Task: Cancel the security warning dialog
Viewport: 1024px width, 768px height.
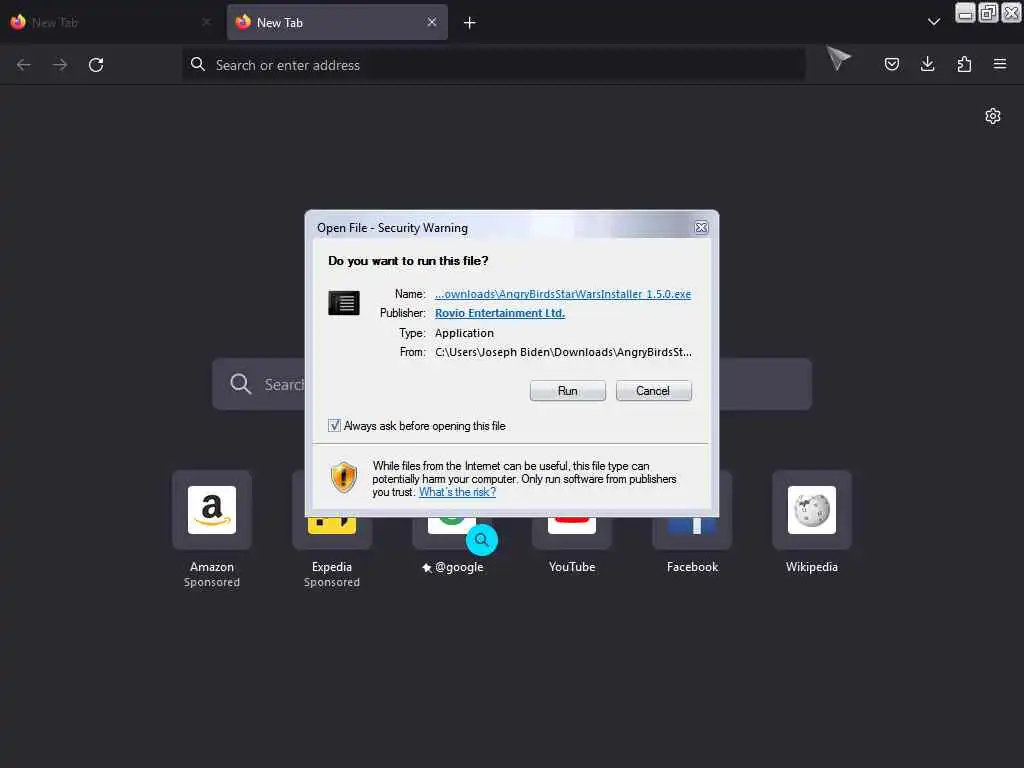Action: 653,391
